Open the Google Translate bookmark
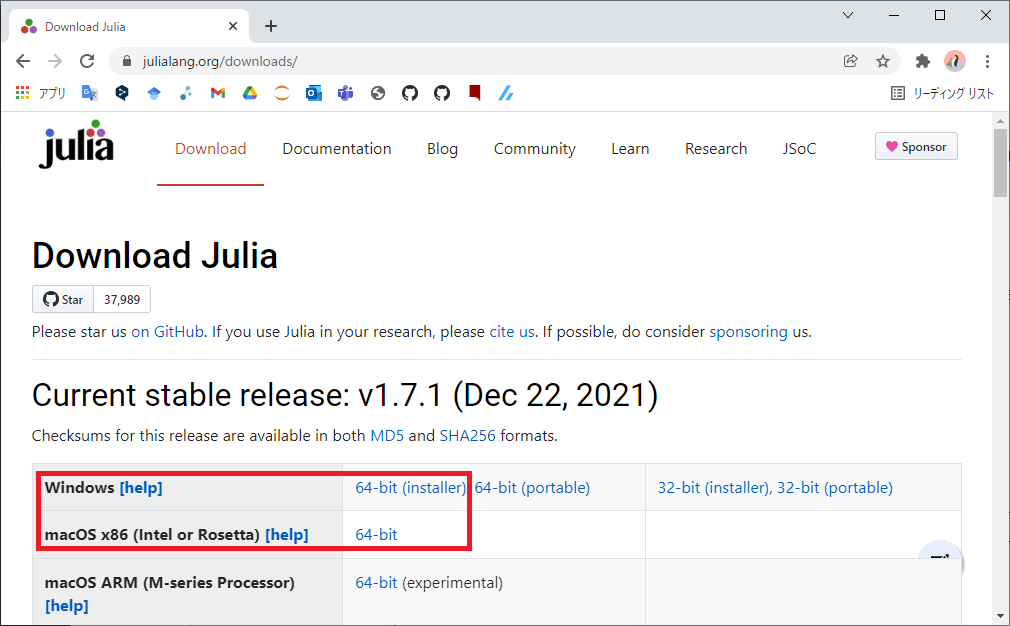1010x626 pixels. coord(90,93)
